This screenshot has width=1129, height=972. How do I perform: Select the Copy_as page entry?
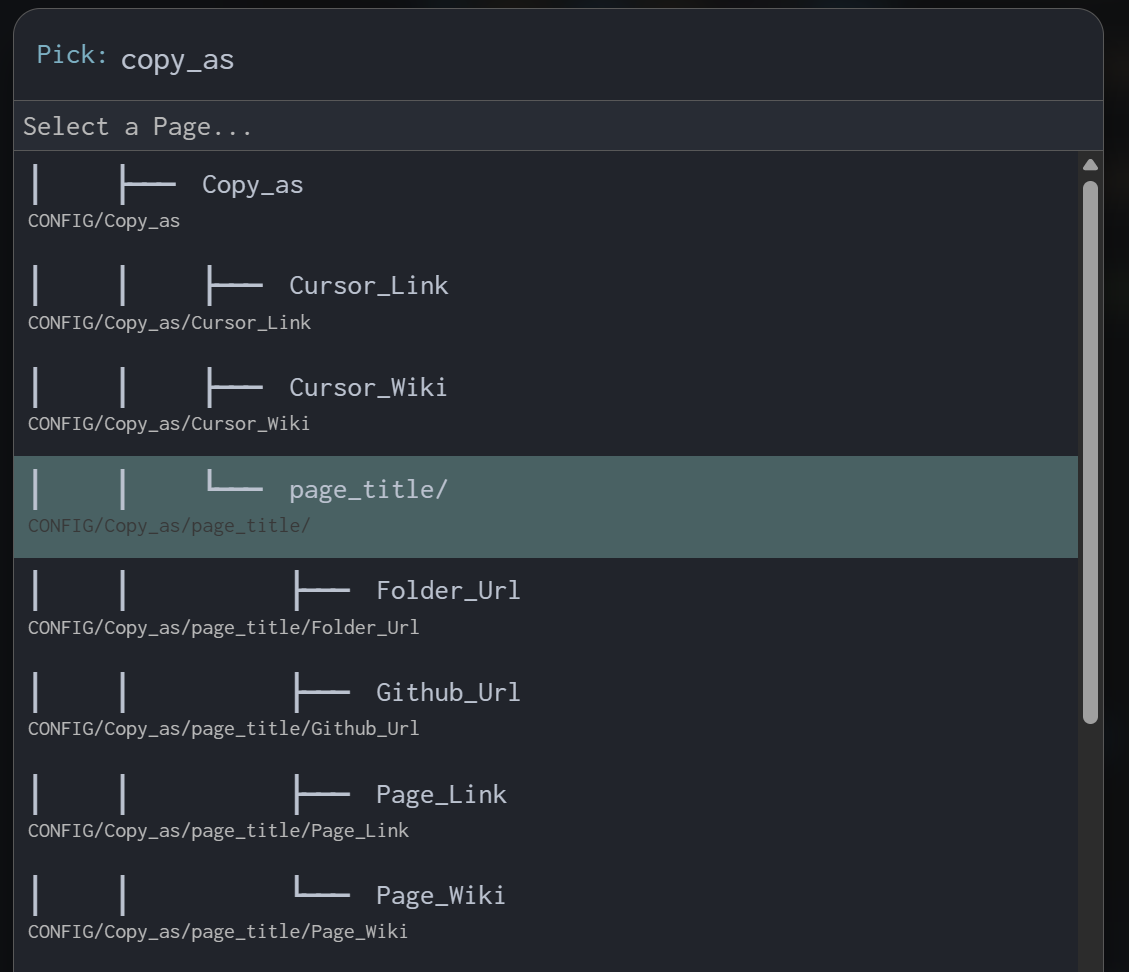(x=252, y=186)
